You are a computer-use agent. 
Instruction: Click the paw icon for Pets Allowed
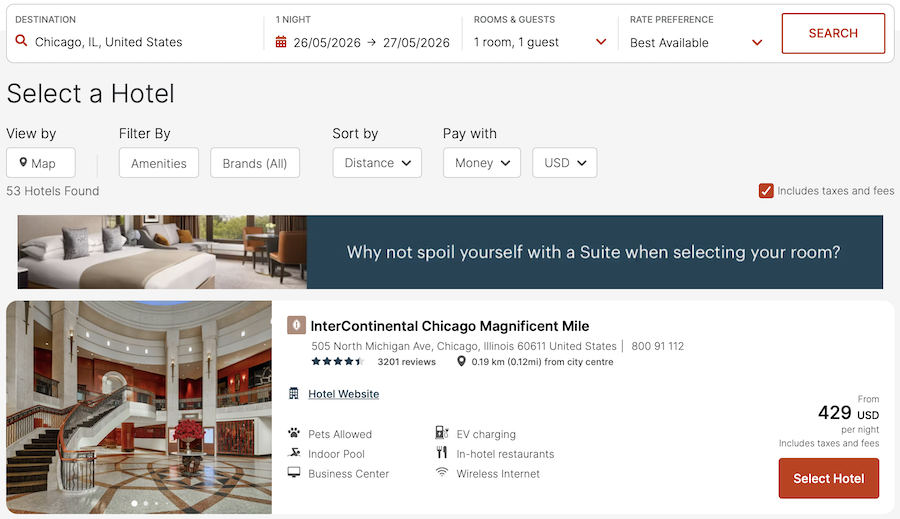294,433
